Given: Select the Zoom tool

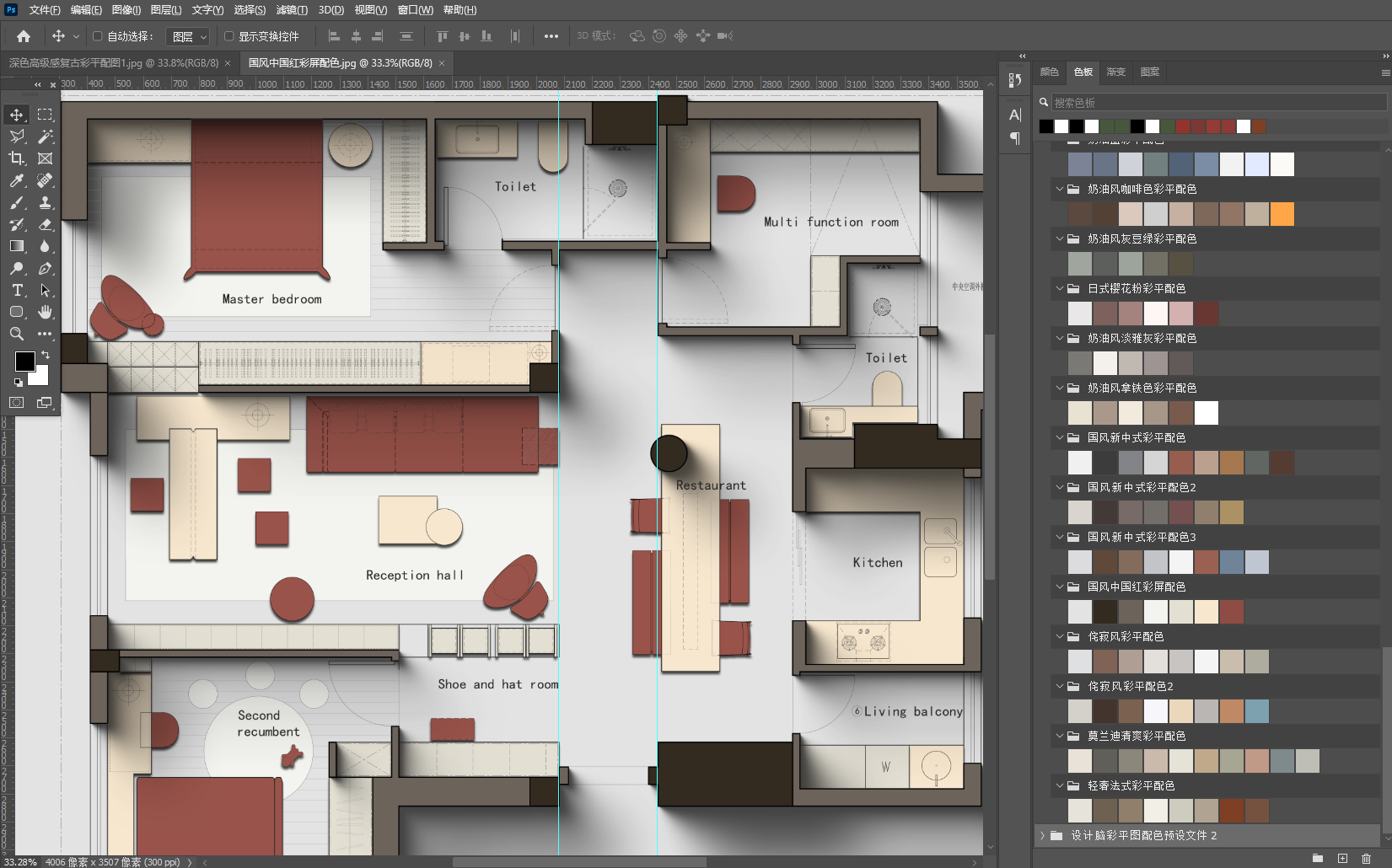Looking at the screenshot, I should pyautogui.click(x=17, y=334).
